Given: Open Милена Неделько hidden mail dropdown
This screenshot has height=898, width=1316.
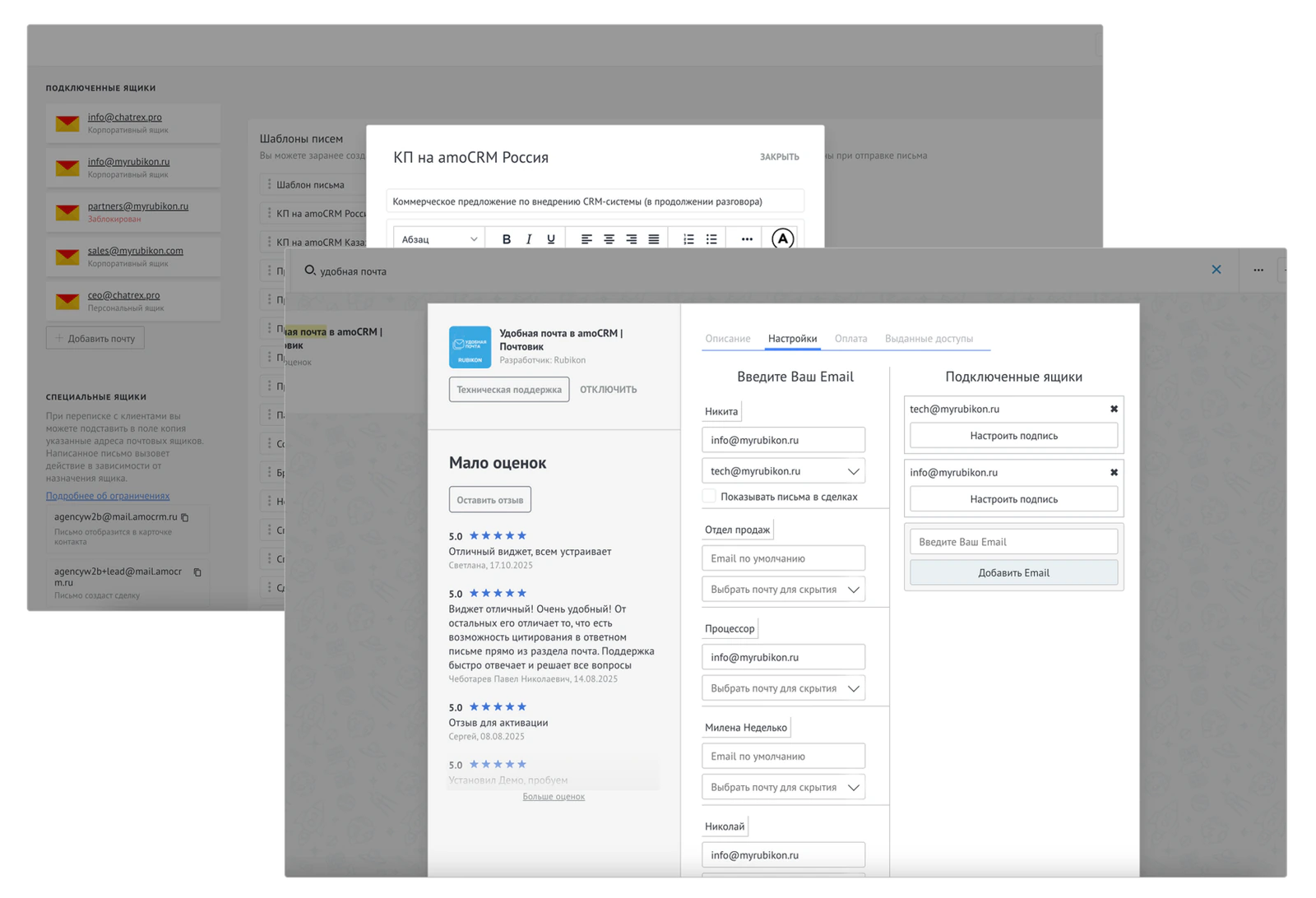Looking at the screenshot, I should (x=783, y=787).
